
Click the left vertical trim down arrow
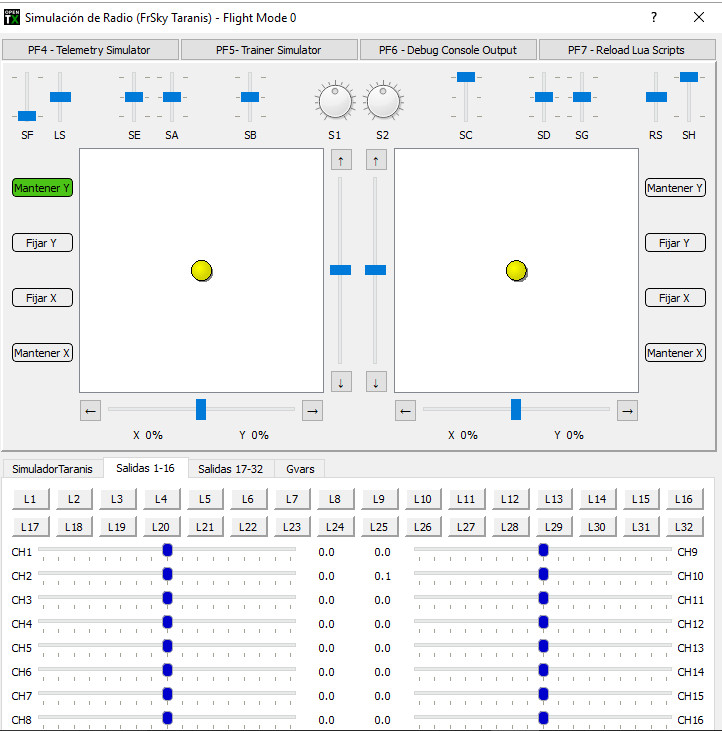341,382
